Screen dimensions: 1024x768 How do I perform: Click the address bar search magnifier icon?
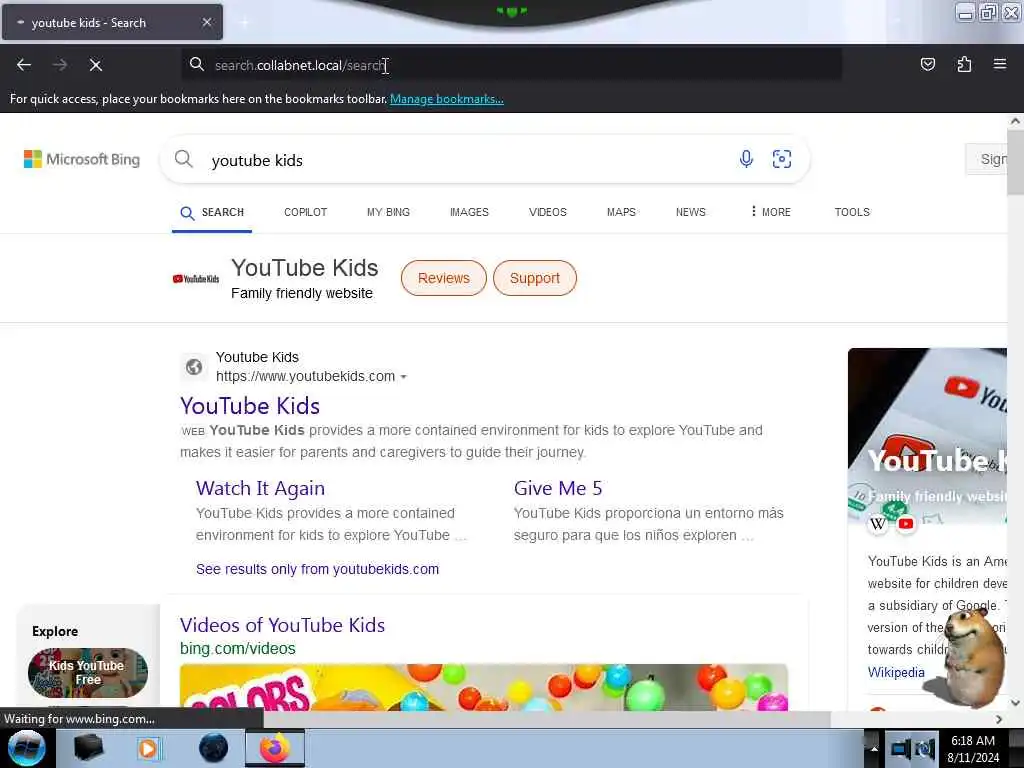(197, 64)
